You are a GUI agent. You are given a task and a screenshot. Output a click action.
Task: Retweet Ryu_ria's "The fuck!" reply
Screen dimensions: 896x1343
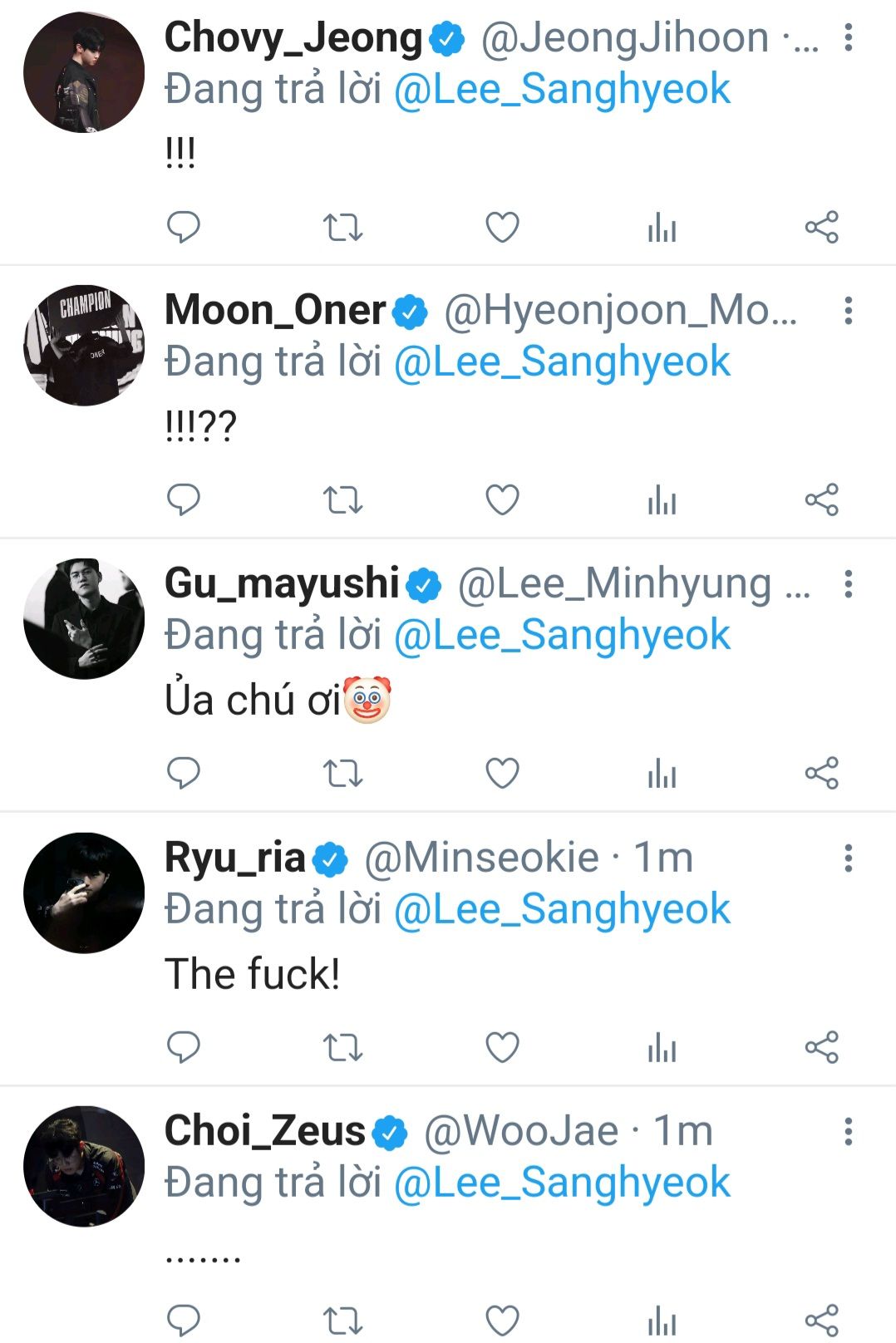click(342, 1046)
